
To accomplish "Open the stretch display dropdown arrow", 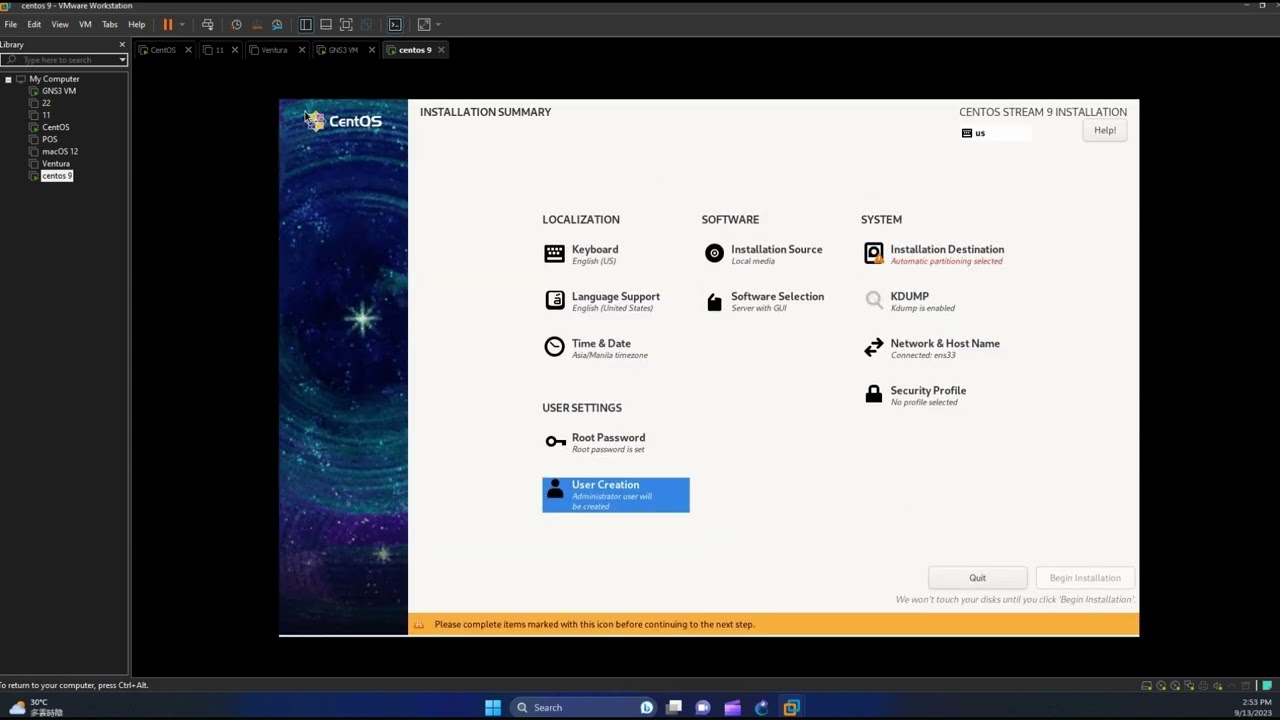I will pos(438,24).
